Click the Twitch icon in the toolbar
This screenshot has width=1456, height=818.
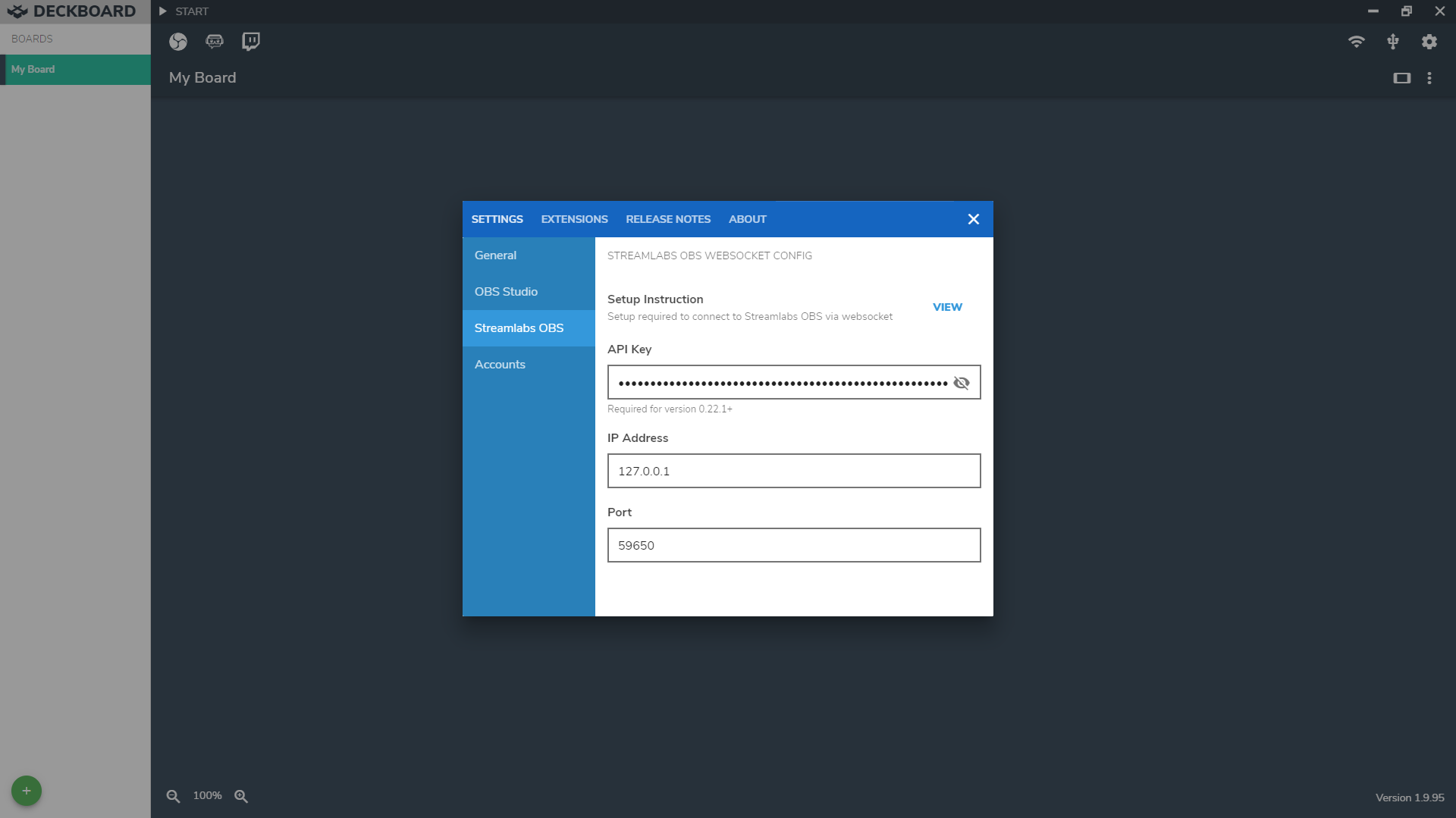pyautogui.click(x=250, y=42)
